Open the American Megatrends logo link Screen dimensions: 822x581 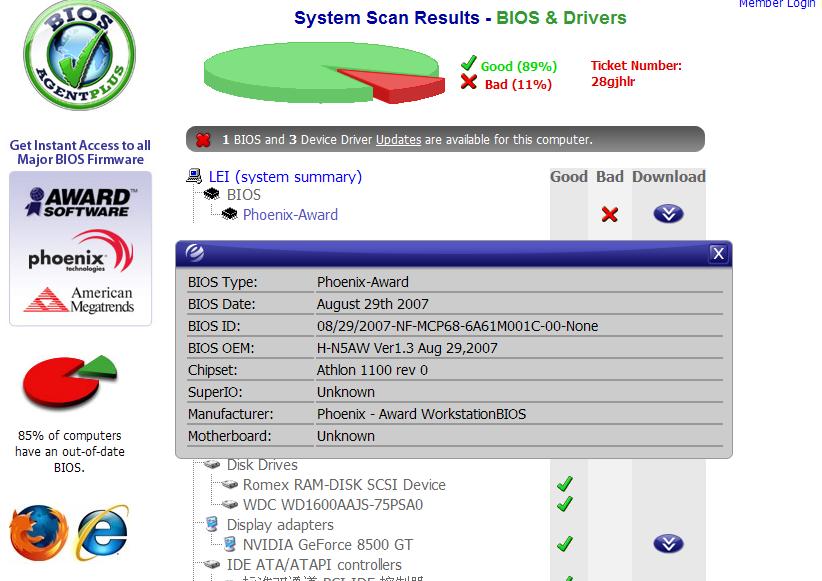[x=79, y=300]
